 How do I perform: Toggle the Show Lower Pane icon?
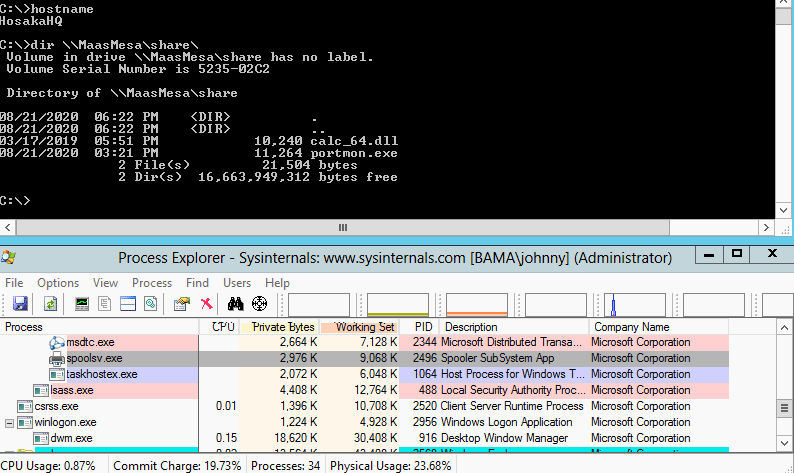tap(128, 304)
